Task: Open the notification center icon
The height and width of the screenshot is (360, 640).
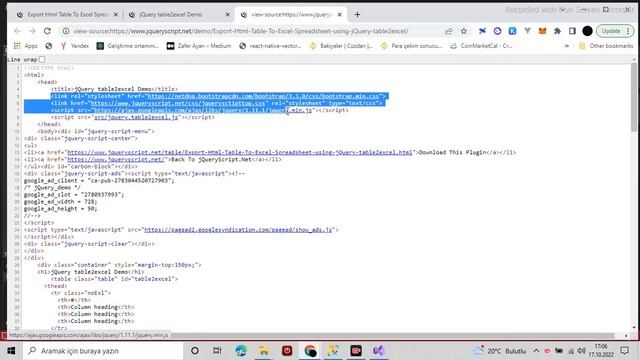Action: click(624, 351)
